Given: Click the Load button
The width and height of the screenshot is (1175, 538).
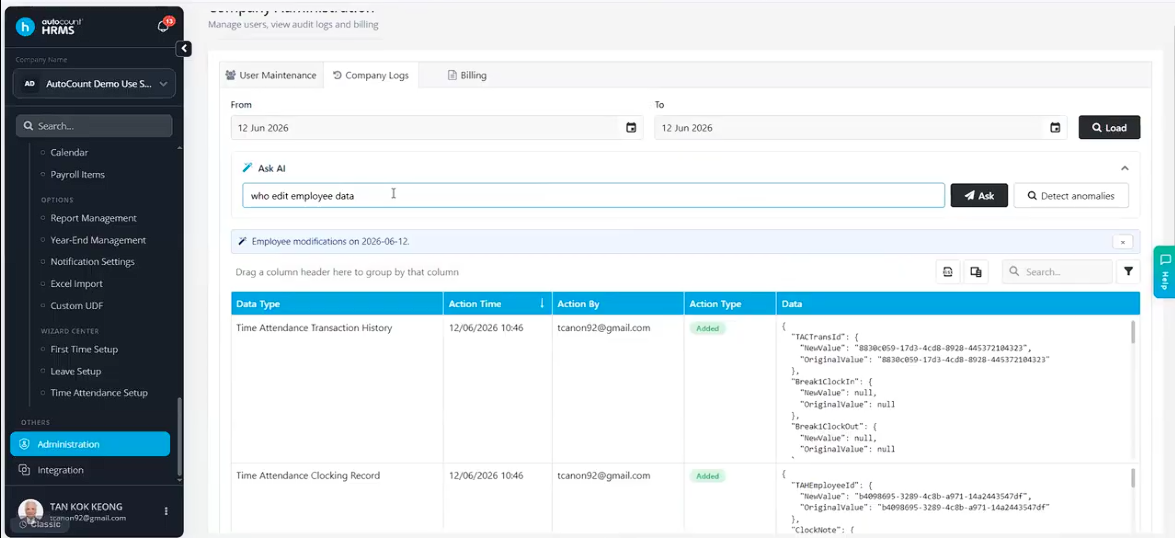Looking at the screenshot, I should coord(1109,127).
